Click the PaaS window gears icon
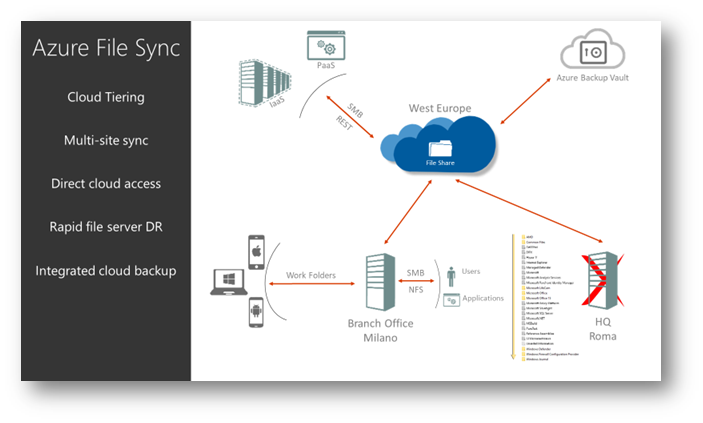703x423 pixels. pyautogui.click(x=326, y=45)
